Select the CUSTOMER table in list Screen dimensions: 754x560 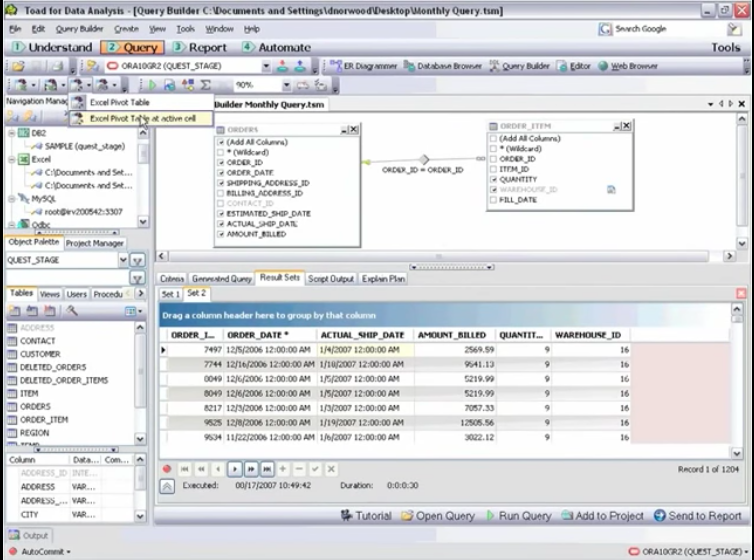(40, 354)
